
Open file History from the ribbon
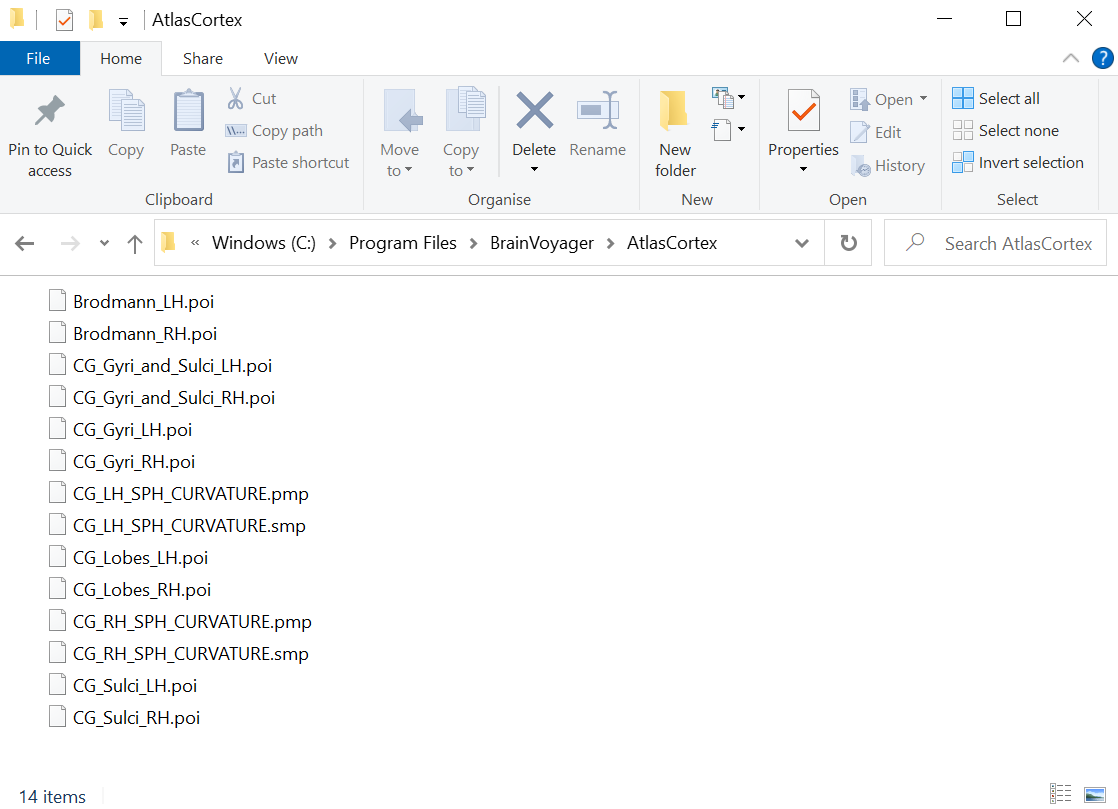tap(888, 165)
